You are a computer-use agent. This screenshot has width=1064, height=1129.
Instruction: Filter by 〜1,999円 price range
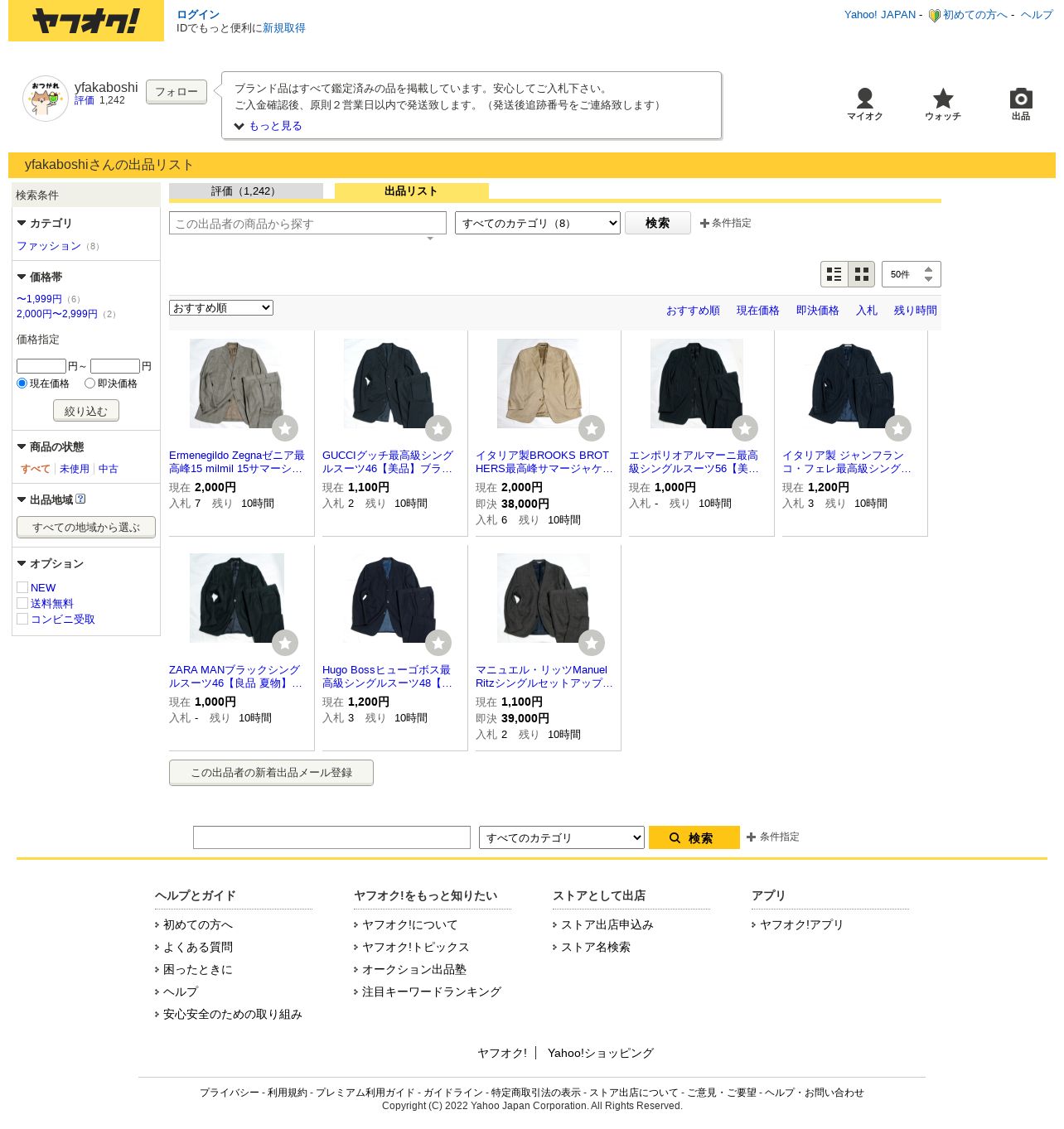pos(40,299)
